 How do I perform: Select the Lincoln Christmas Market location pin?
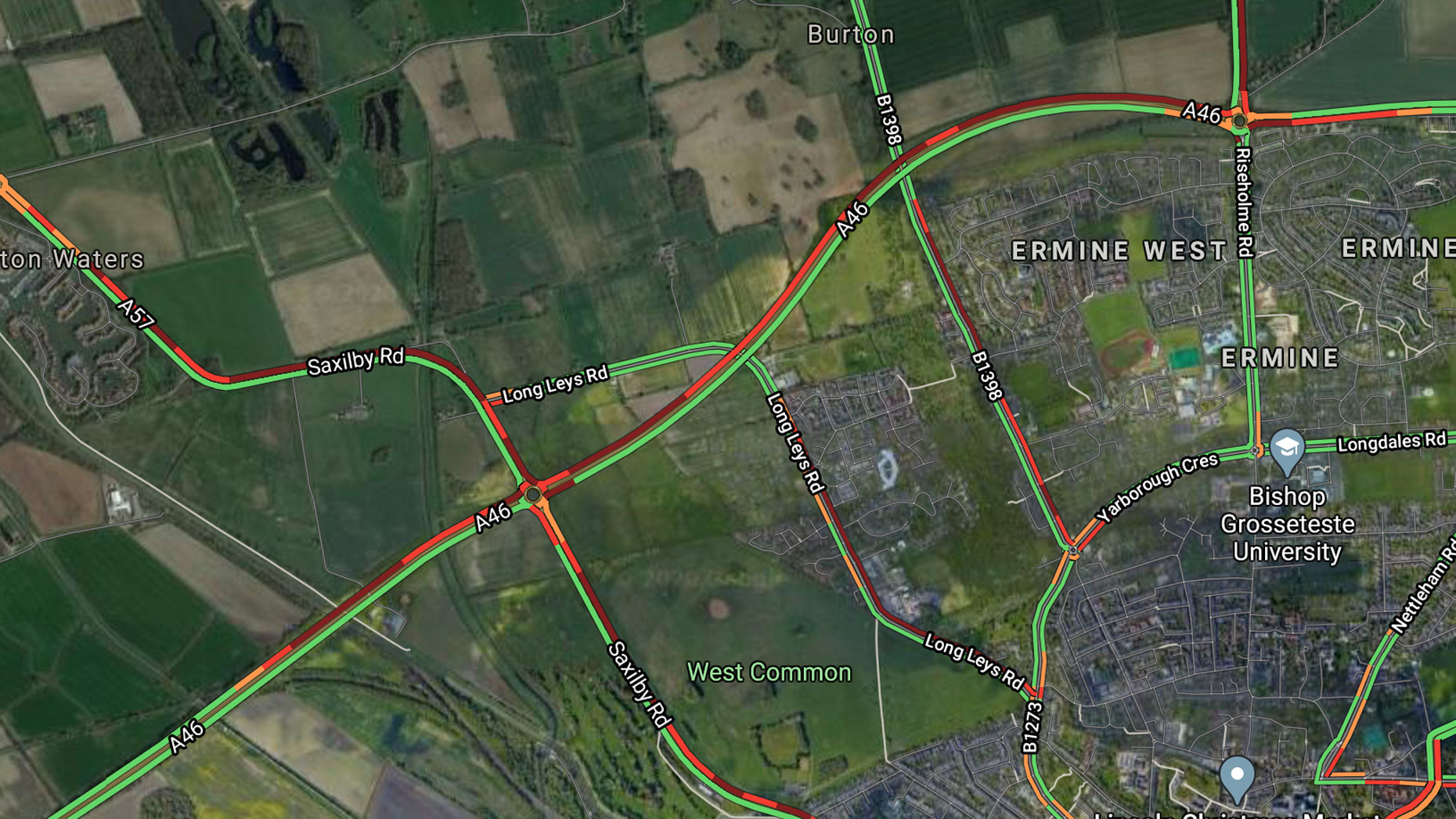coord(1237,778)
